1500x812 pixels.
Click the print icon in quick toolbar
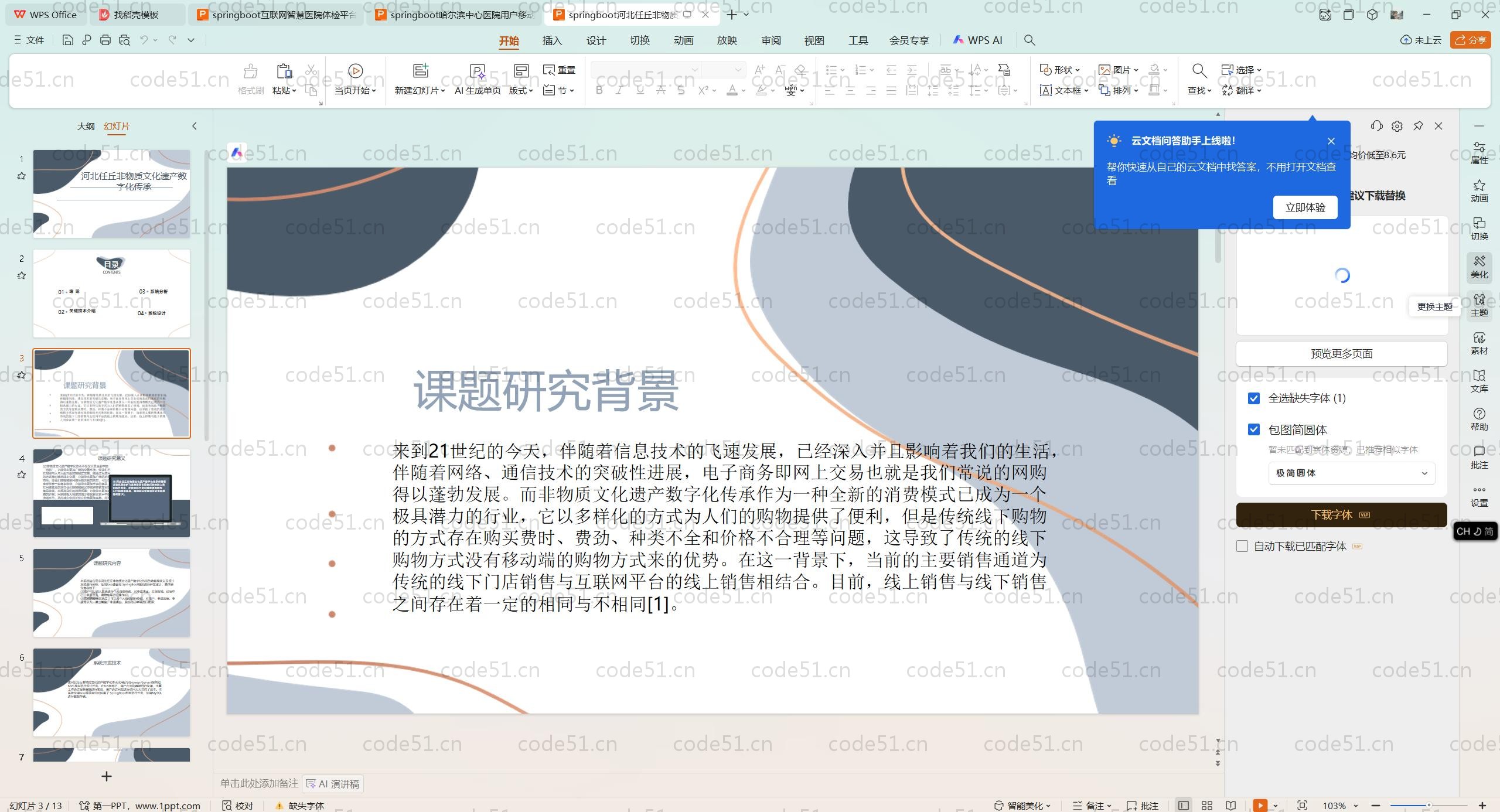click(x=105, y=40)
